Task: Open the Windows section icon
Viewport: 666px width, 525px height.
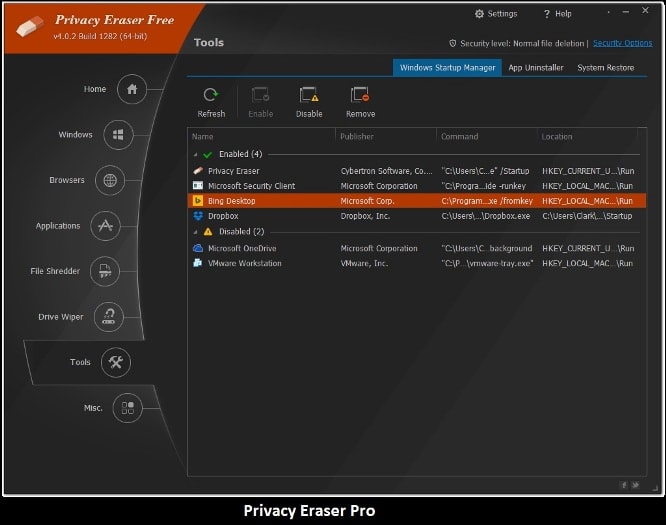Action: pyautogui.click(x=118, y=135)
